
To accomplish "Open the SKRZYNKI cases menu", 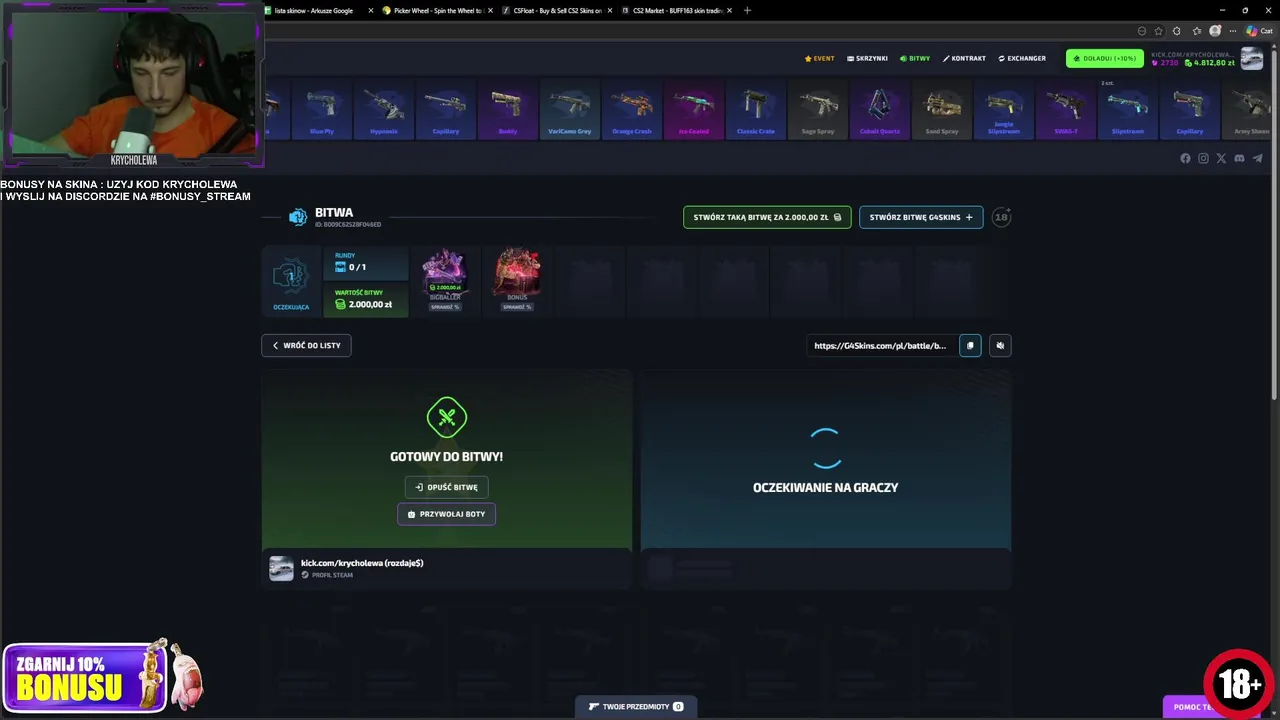I will 867,58.
